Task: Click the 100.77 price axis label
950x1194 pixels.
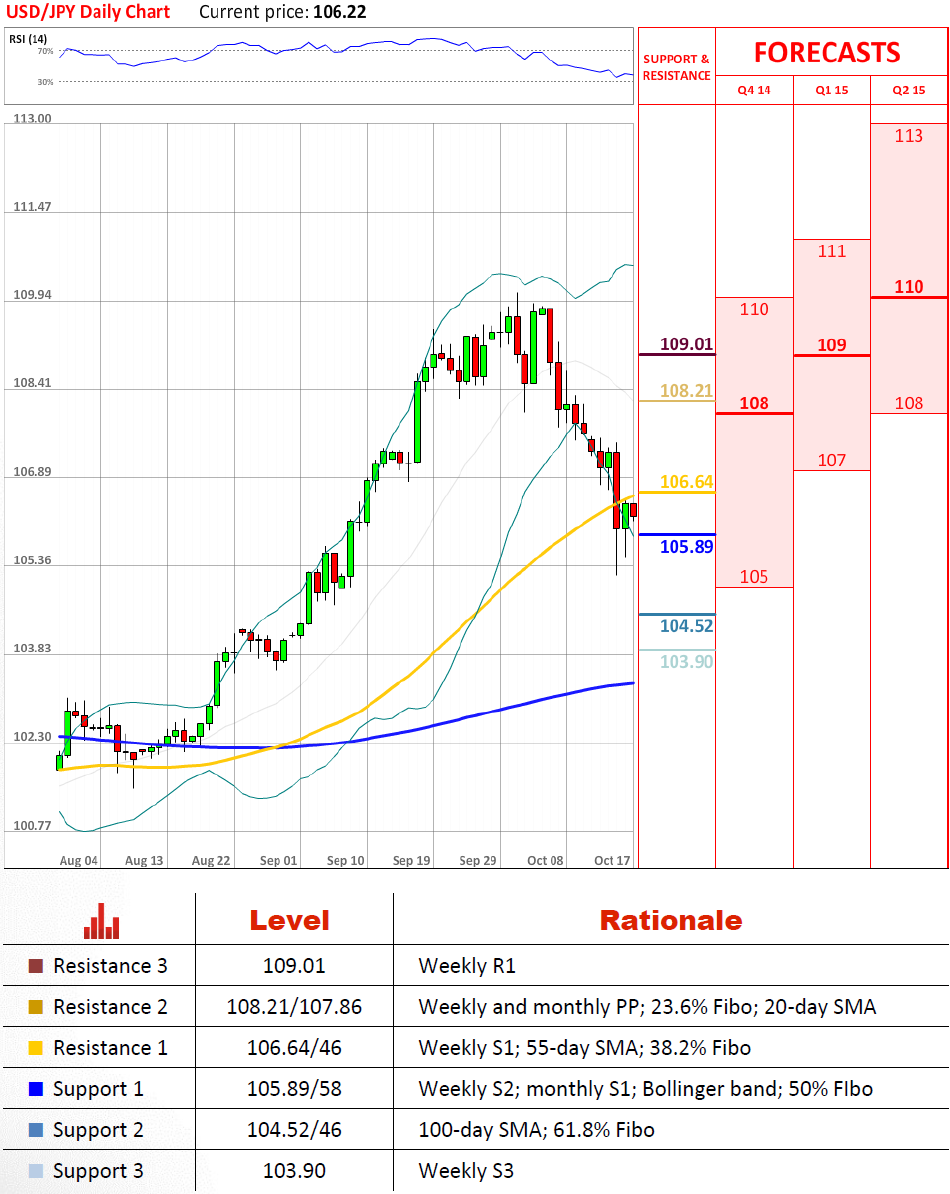Action: pyautogui.click(x=32, y=825)
